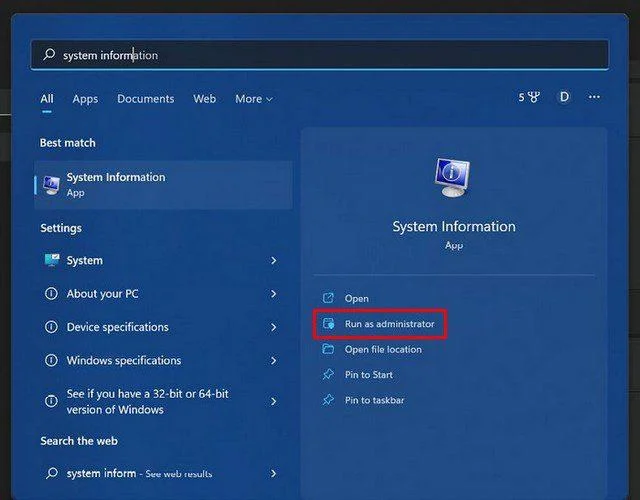Click the System Information app icon in Best match

(51, 185)
